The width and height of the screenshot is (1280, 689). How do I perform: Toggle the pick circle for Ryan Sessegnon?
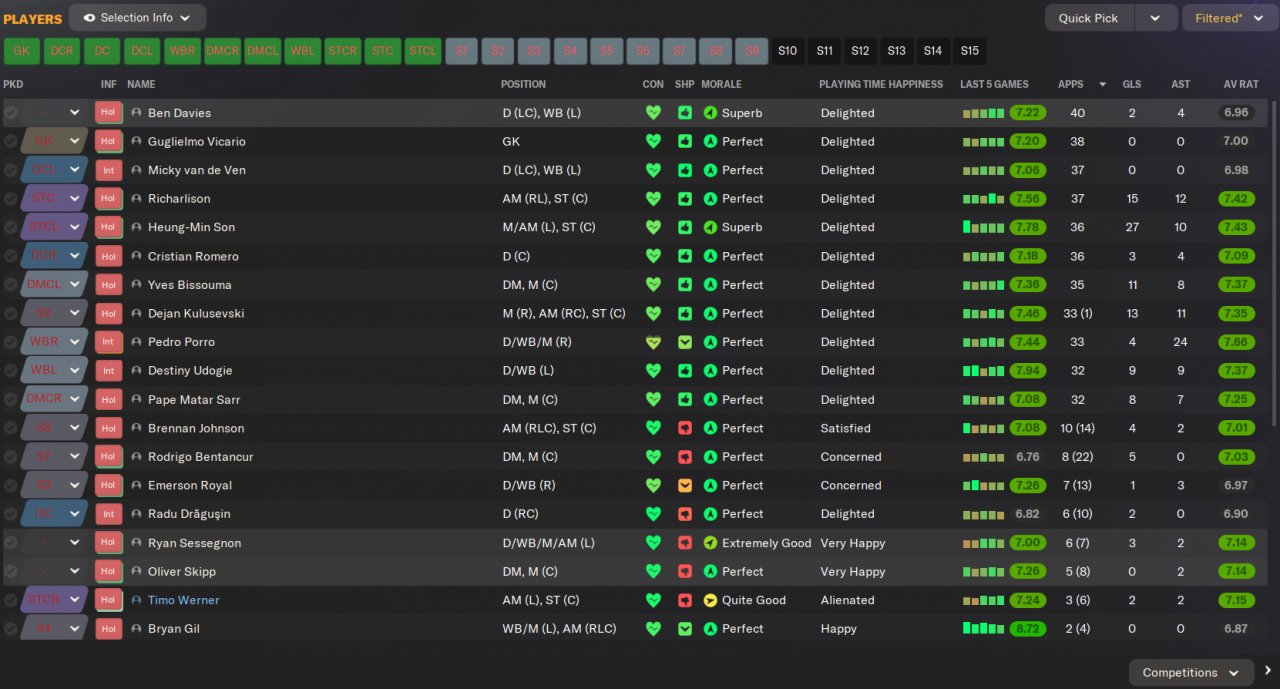coord(11,543)
